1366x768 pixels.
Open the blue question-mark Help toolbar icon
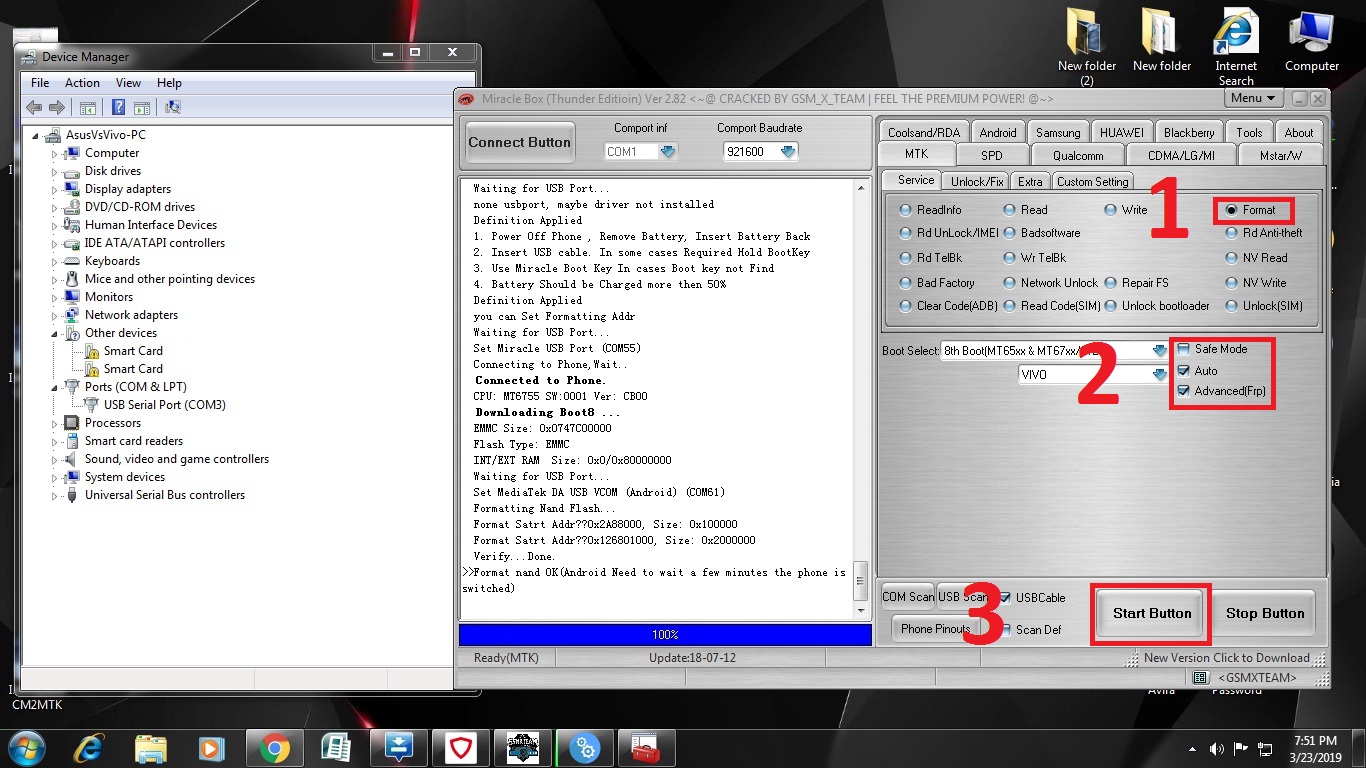click(x=118, y=108)
